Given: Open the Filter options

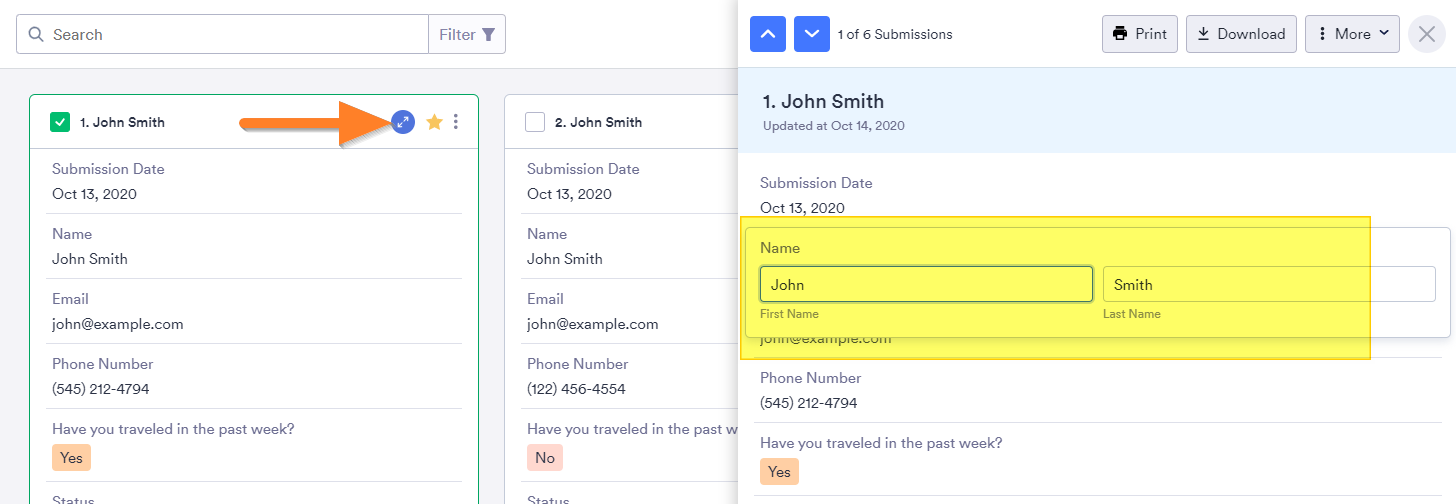Looking at the screenshot, I should pyautogui.click(x=467, y=34).
